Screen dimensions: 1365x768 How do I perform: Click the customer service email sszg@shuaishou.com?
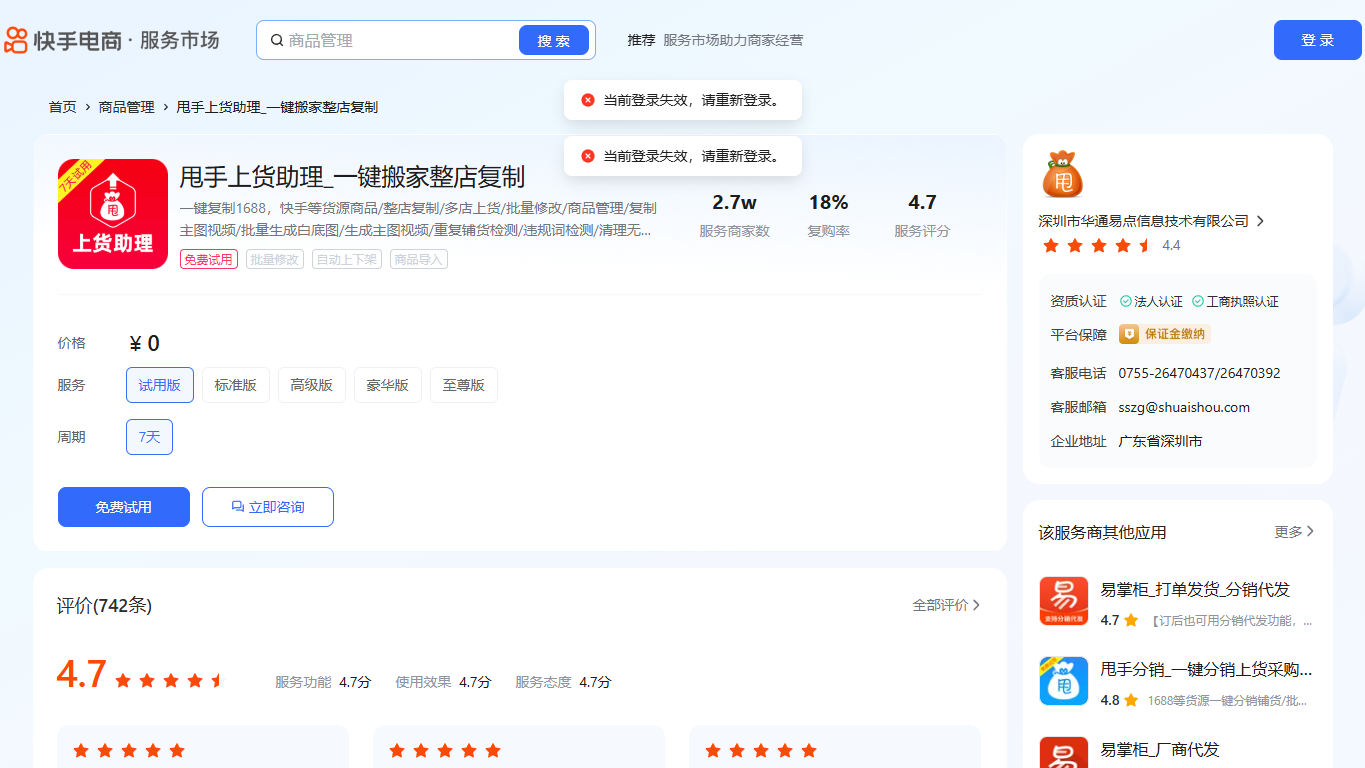pyautogui.click(x=1184, y=407)
